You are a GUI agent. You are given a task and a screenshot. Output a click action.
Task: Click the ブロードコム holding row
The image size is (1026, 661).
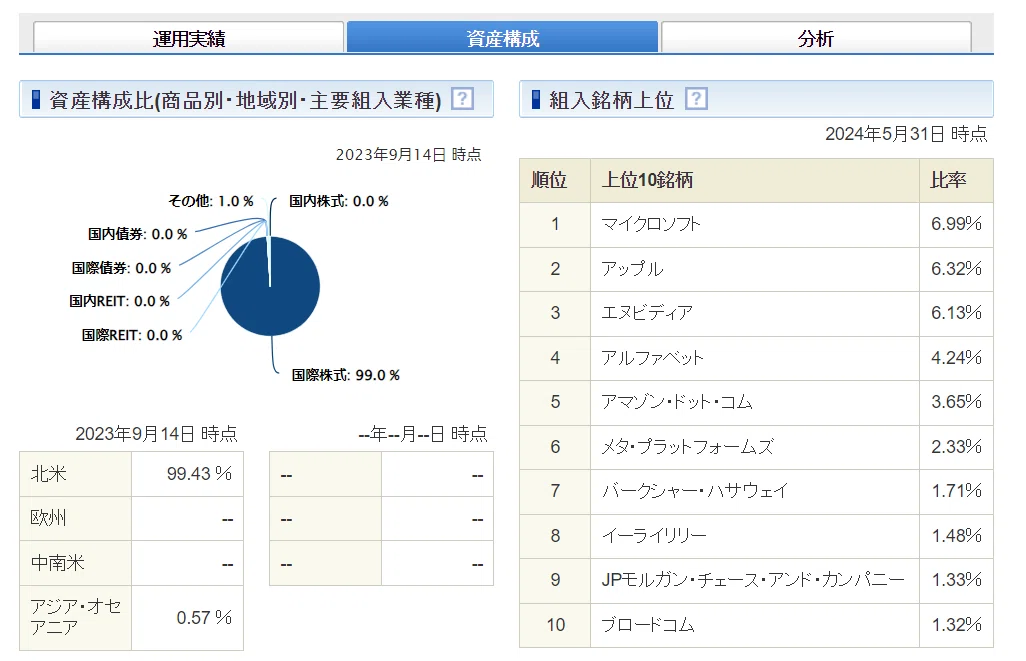(756, 625)
